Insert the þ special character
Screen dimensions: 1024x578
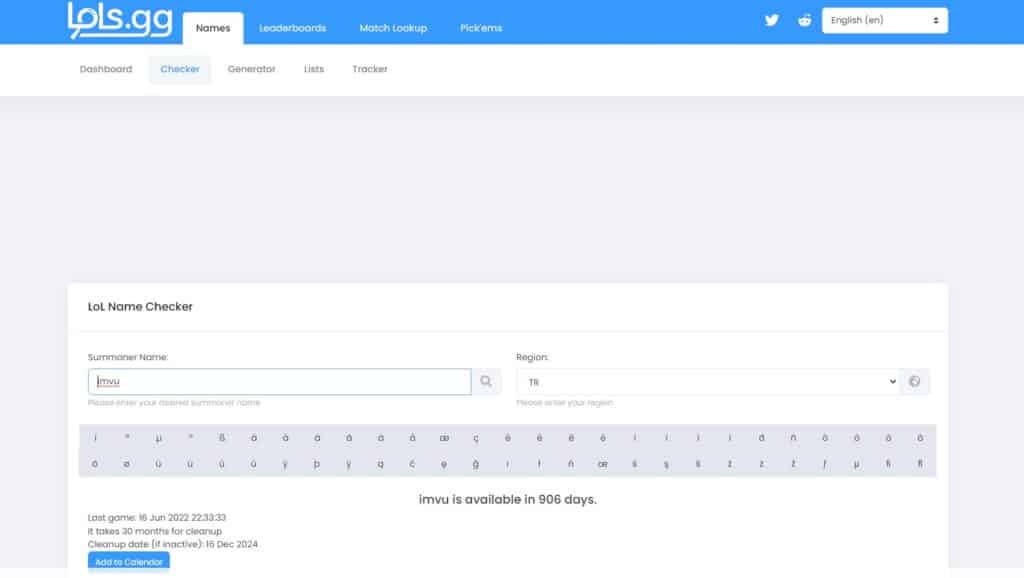pos(317,464)
